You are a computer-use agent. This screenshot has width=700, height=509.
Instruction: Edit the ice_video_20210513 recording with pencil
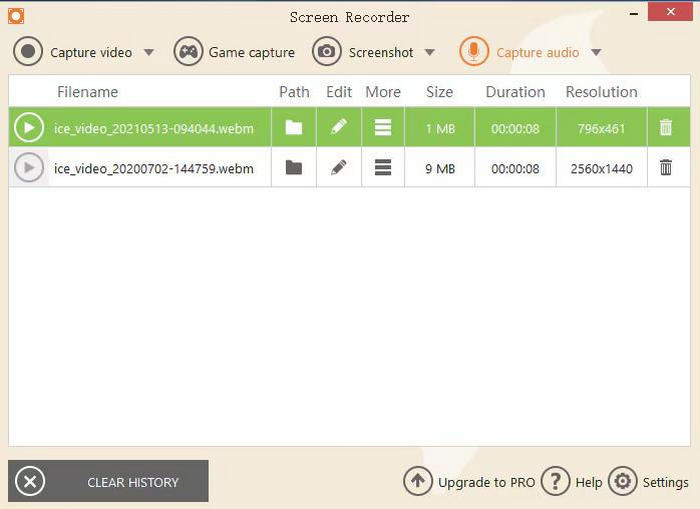point(339,128)
